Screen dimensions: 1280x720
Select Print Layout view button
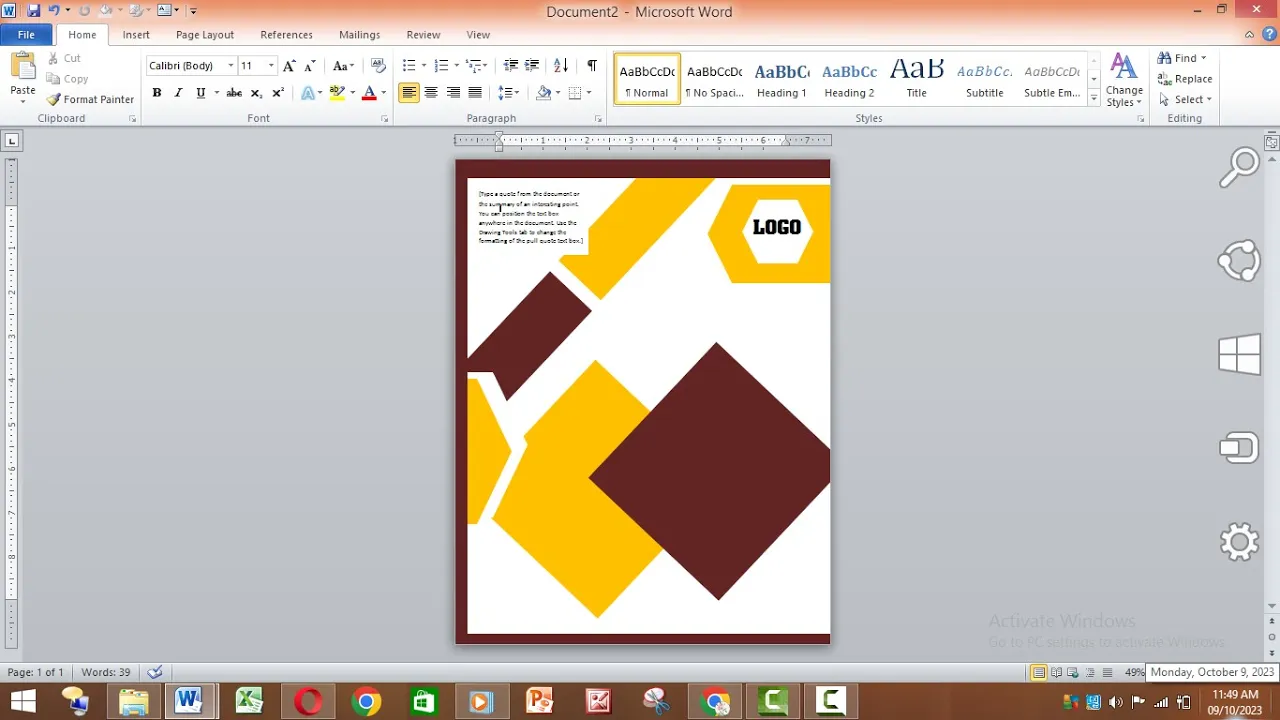(1038, 673)
